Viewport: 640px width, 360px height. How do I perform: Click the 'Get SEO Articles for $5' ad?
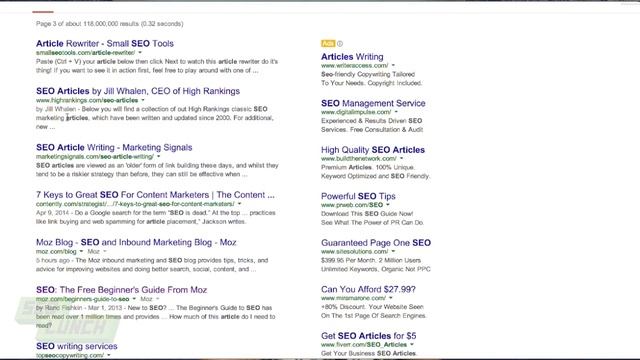tap(369, 336)
